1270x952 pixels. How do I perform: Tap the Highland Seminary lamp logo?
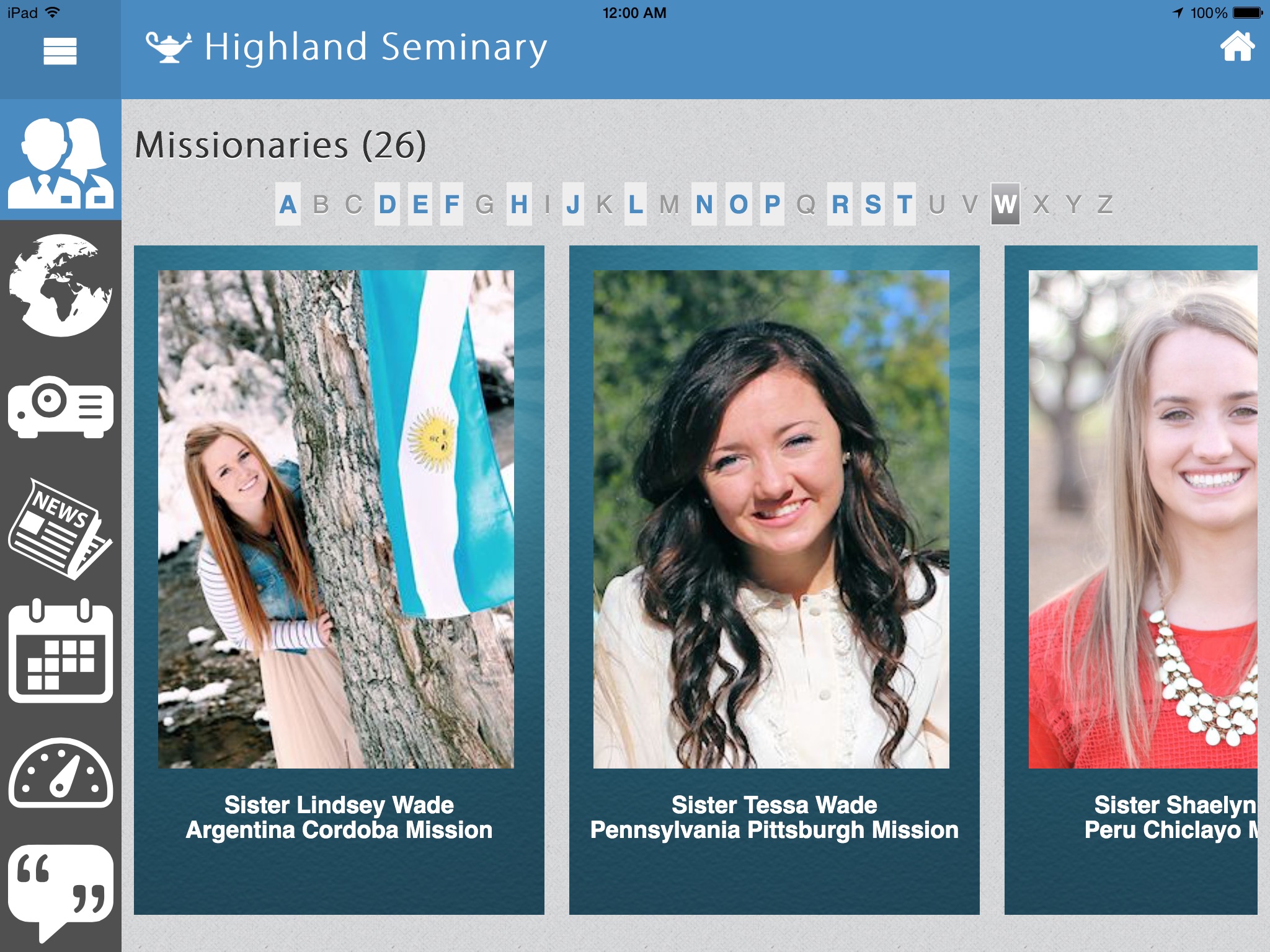tap(169, 47)
